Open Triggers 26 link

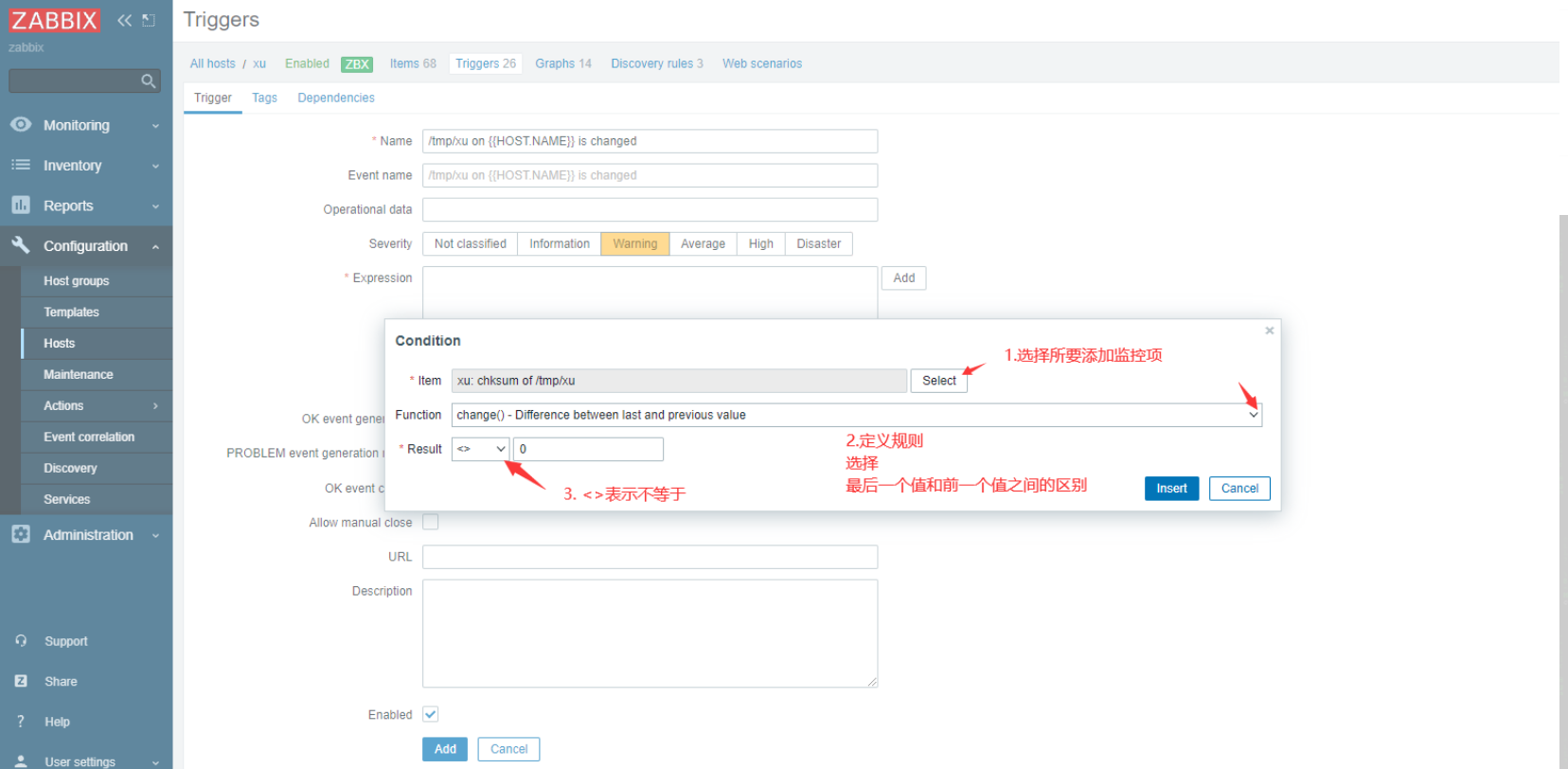pyautogui.click(x=486, y=64)
